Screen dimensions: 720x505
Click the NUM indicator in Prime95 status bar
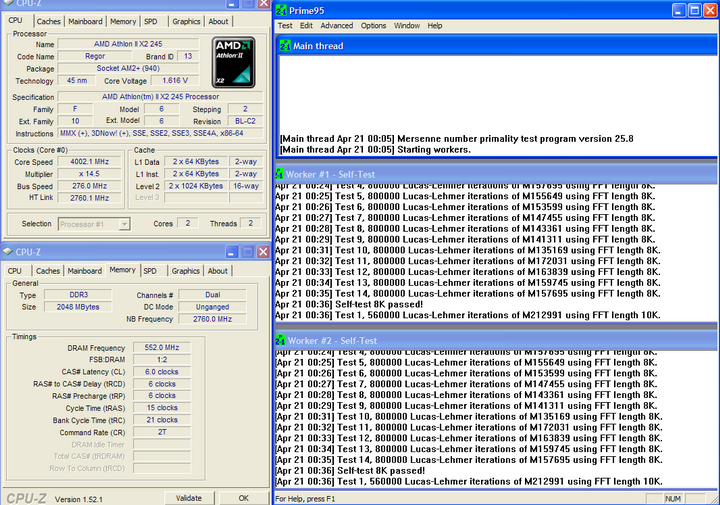pyautogui.click(x=673, y=499)
